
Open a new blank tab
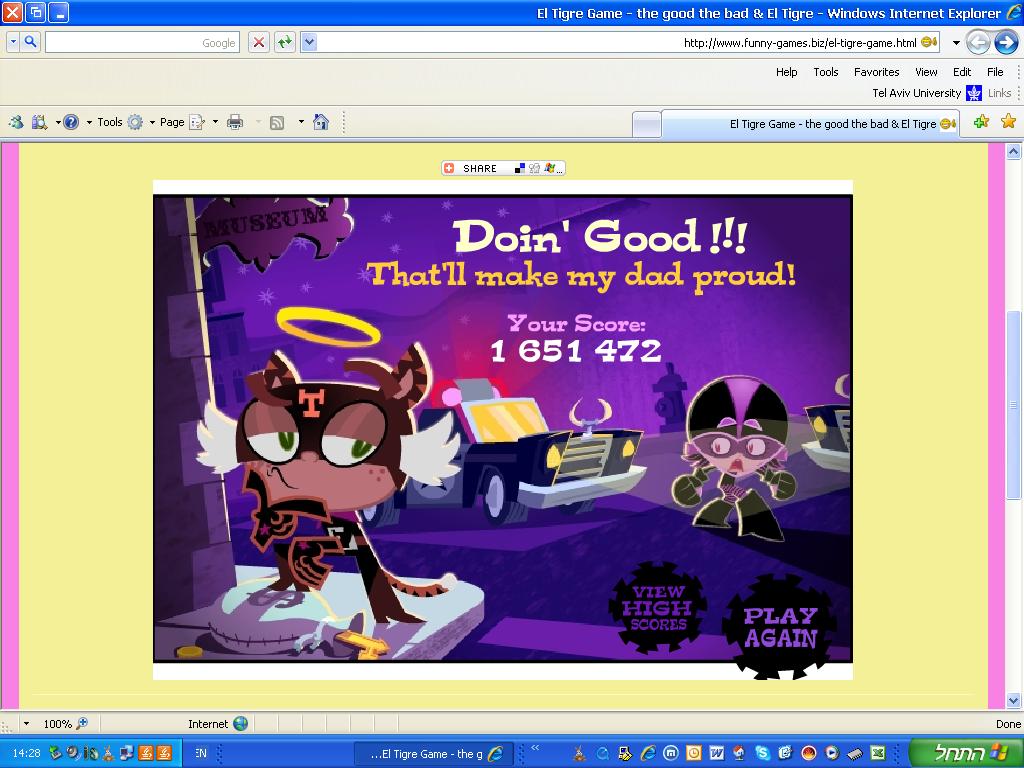[x=647, y=124]
